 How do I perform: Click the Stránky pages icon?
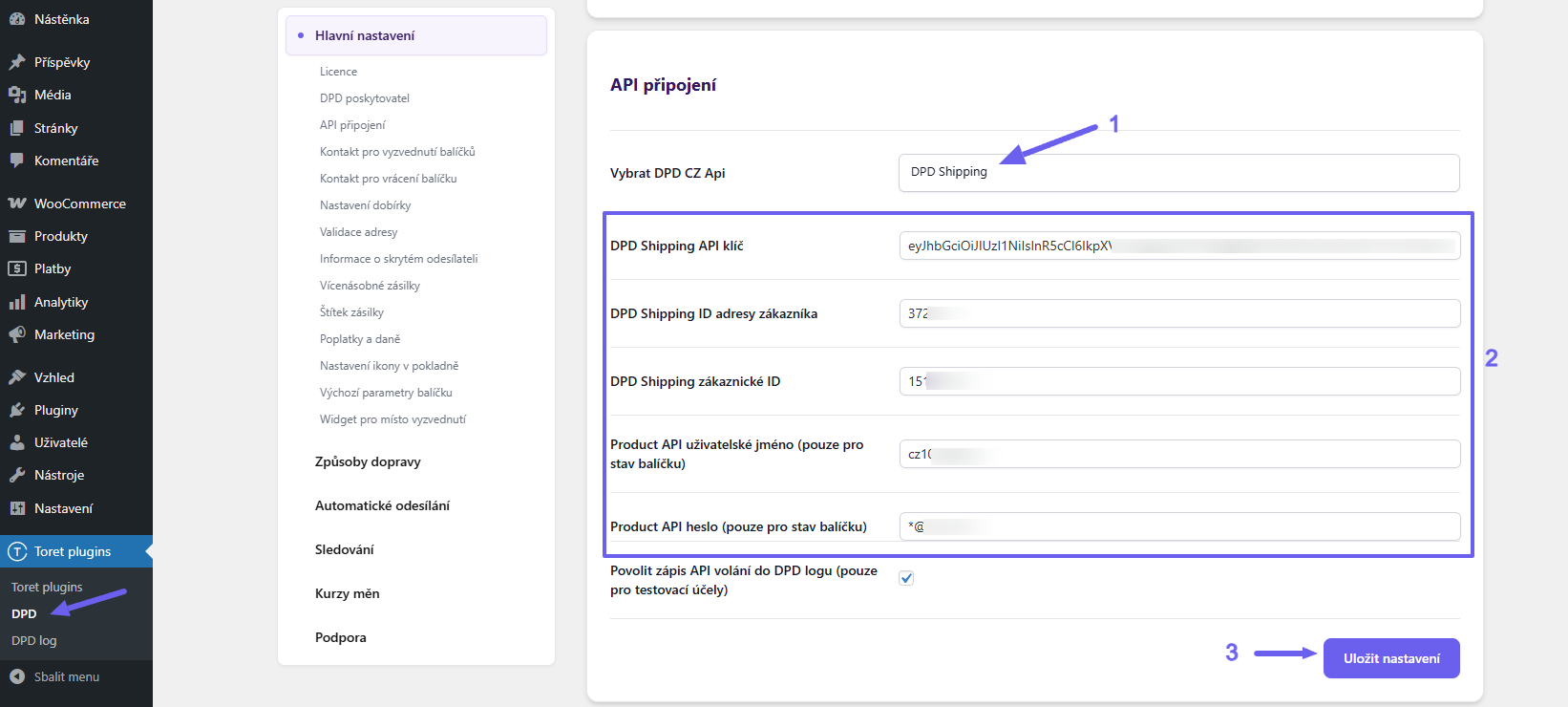17,128
